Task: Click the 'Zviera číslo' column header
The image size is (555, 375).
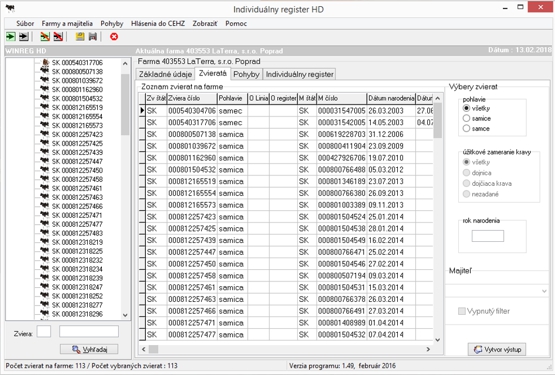Action: pyautogui.click(x=191, y=98)
